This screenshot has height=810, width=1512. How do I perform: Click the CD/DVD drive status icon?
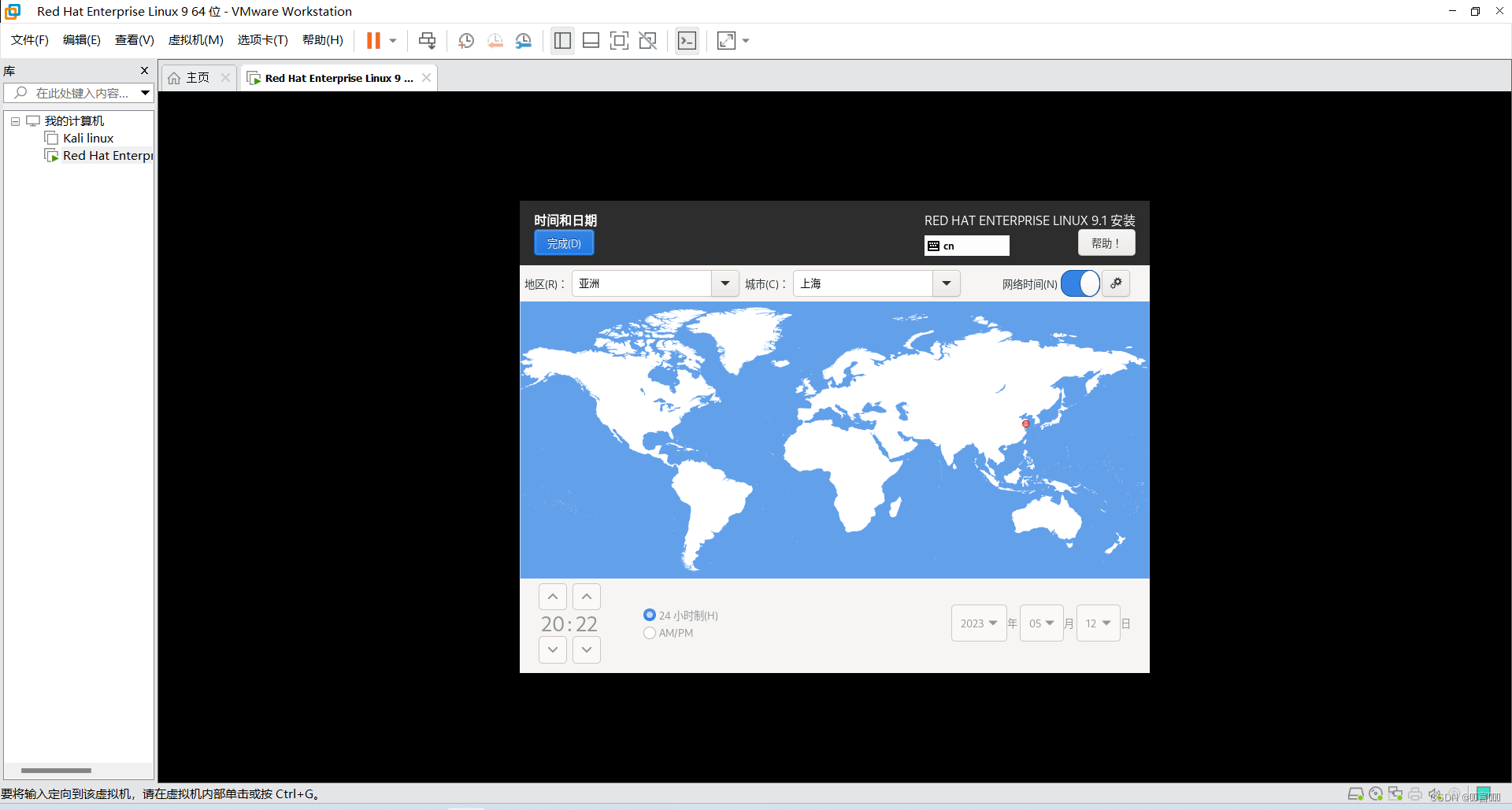[x=1376, y=794]
